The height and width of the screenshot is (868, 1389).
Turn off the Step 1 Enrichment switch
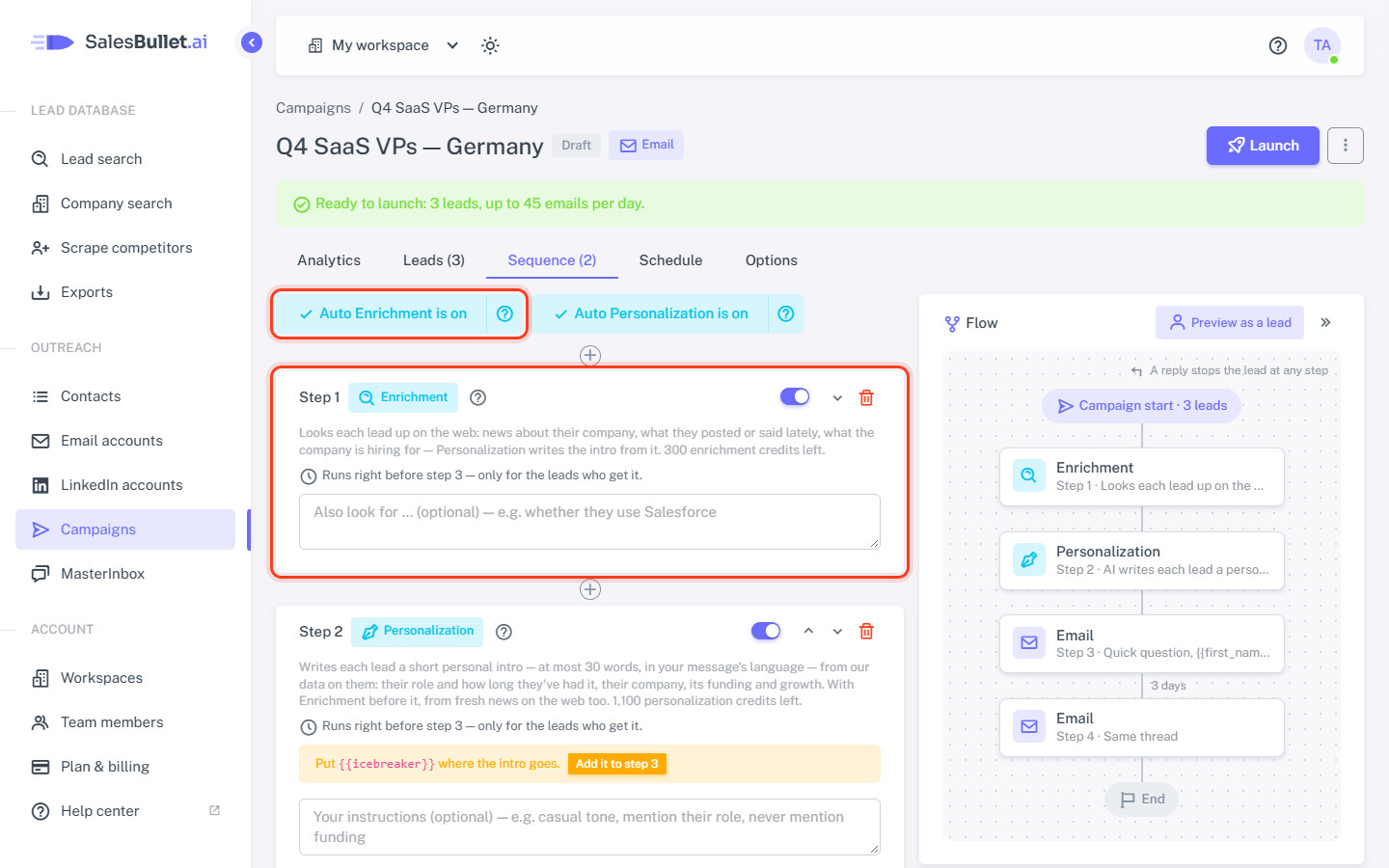[x=795, y=396]
